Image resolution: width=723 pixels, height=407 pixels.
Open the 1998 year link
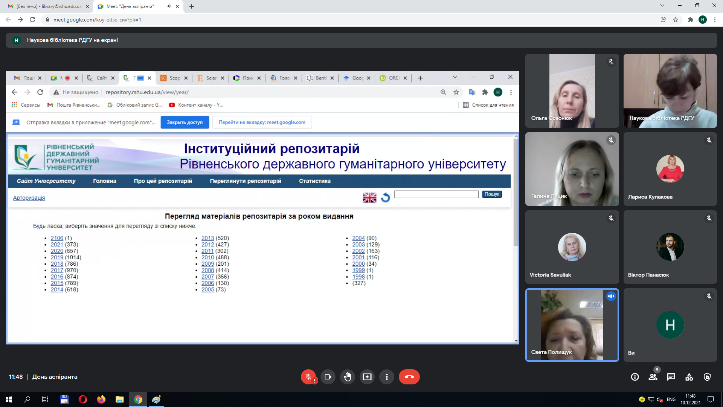[358, 277]
